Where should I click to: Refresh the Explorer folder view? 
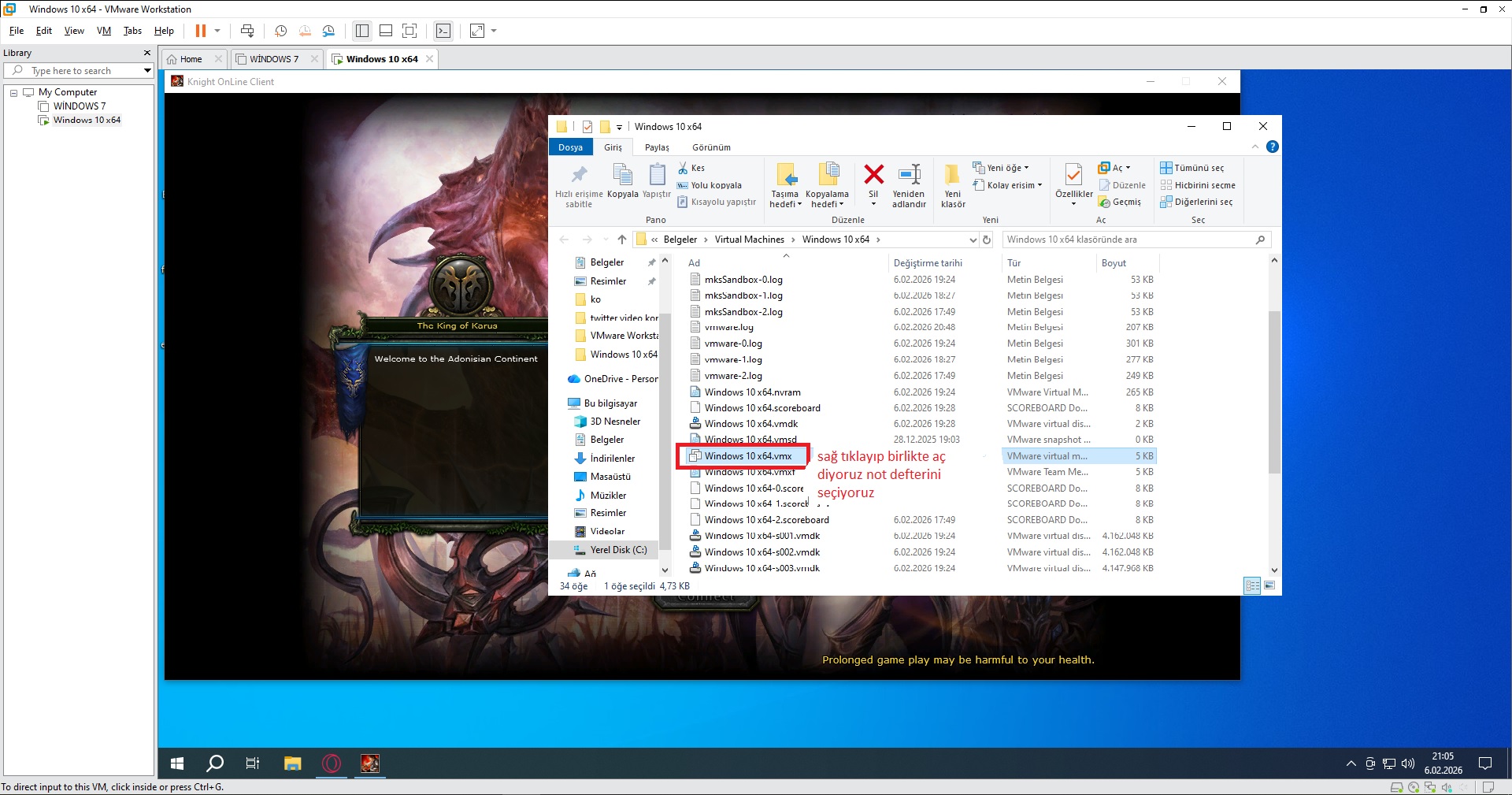pyautogui.click(x=987, y=240)
